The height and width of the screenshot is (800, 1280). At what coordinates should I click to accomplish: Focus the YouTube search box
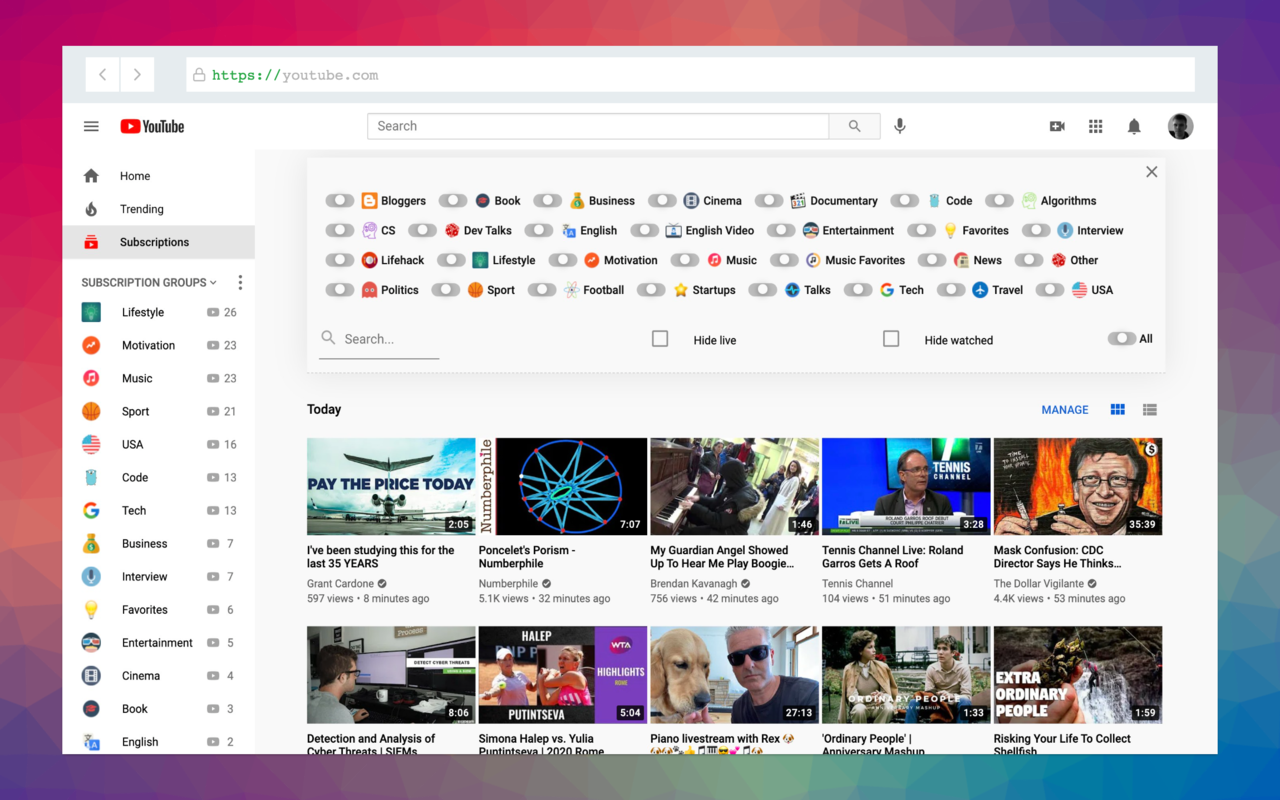(598, 126)
